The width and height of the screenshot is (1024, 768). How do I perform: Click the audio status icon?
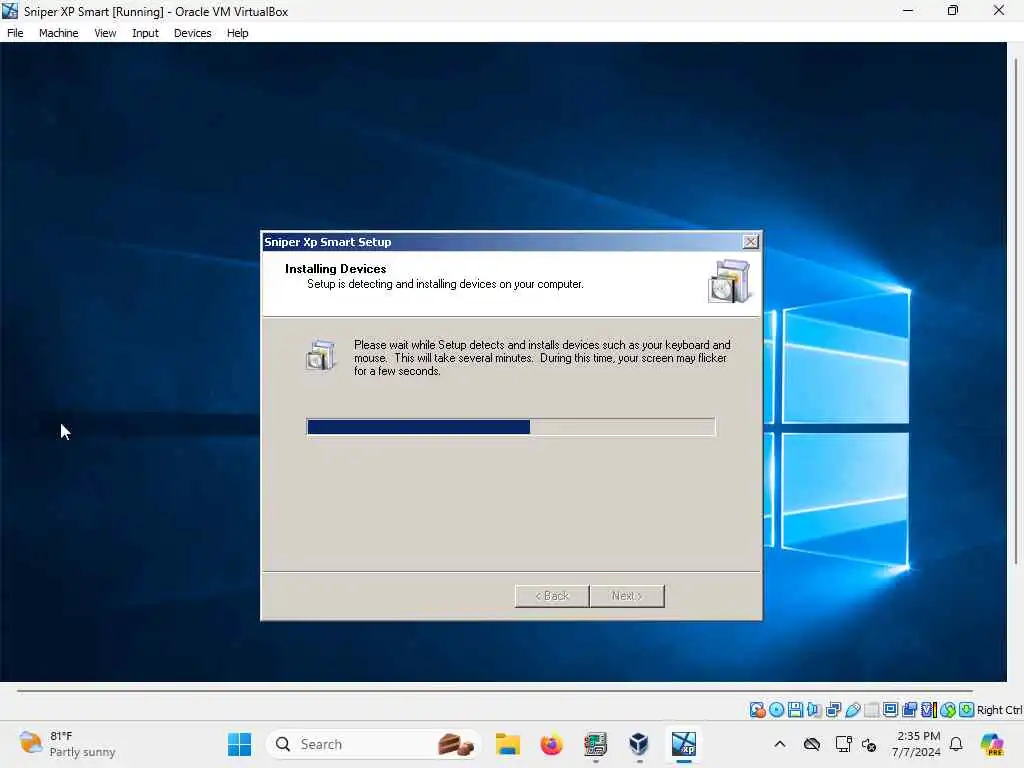click(814, 710)
